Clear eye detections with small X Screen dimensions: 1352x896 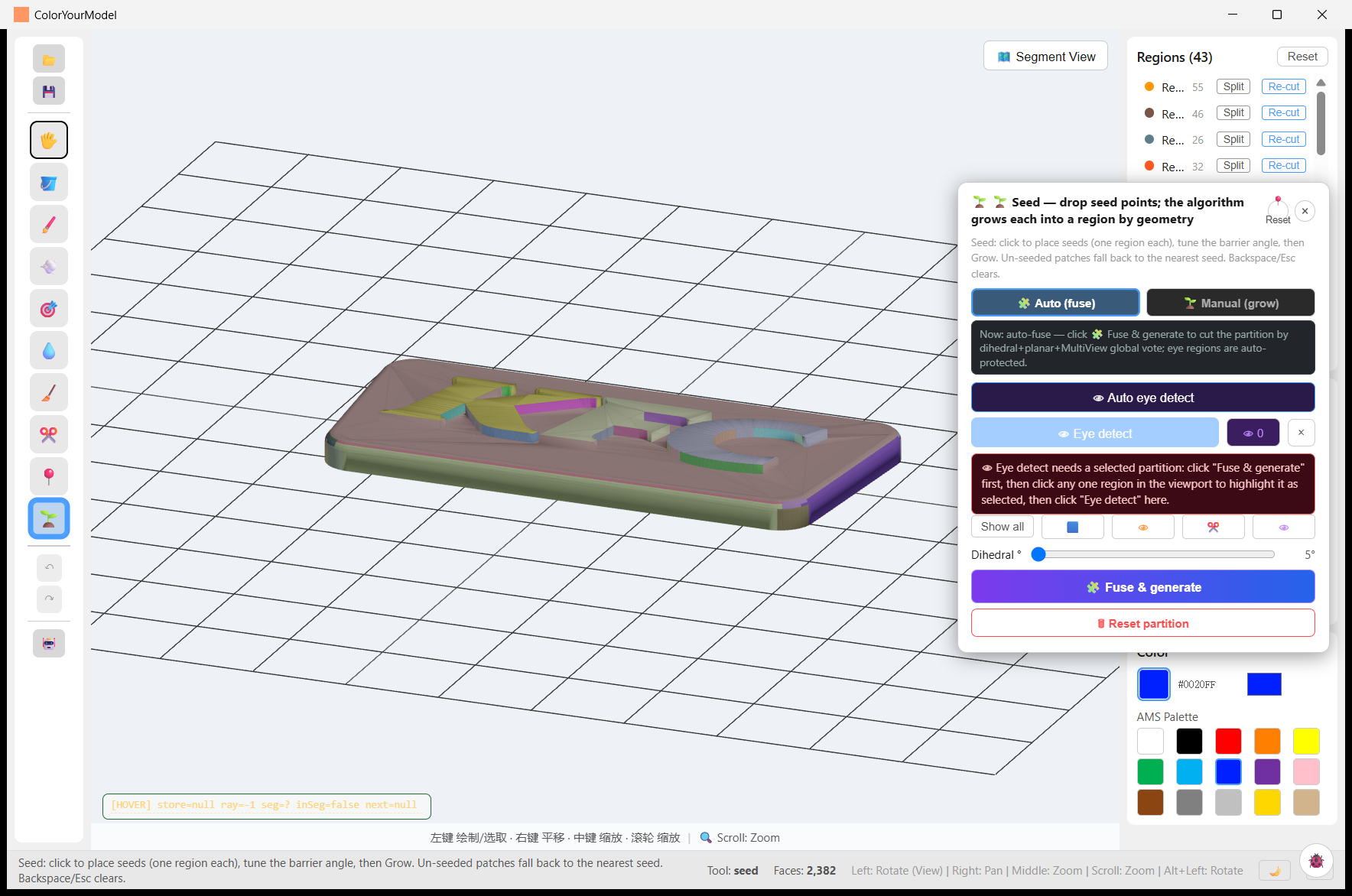coord(1301,433)
